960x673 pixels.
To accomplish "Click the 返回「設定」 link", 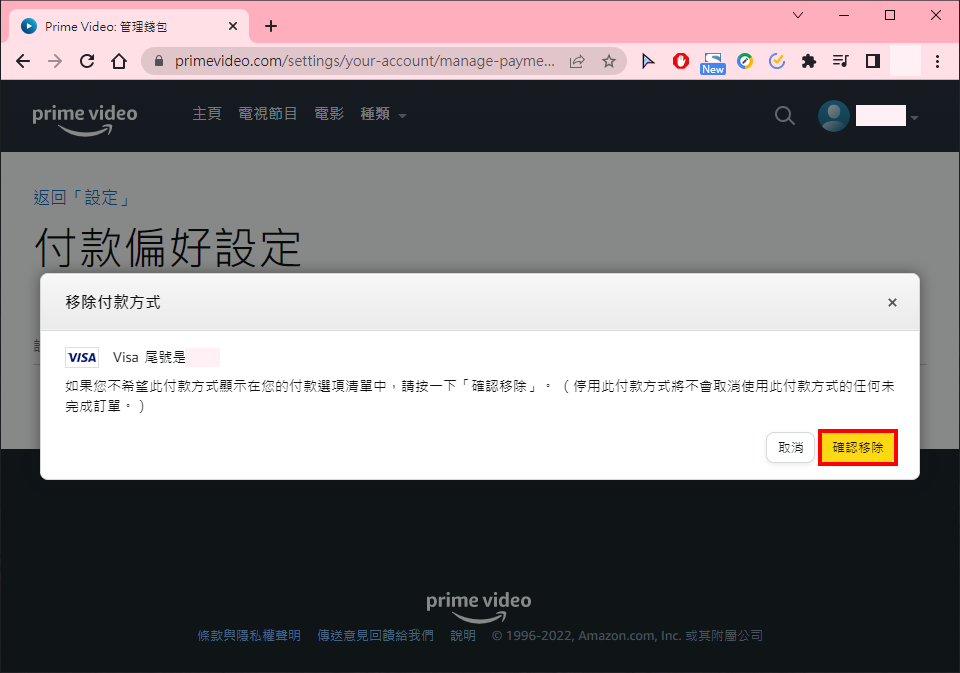I will (x=82, y=198).
